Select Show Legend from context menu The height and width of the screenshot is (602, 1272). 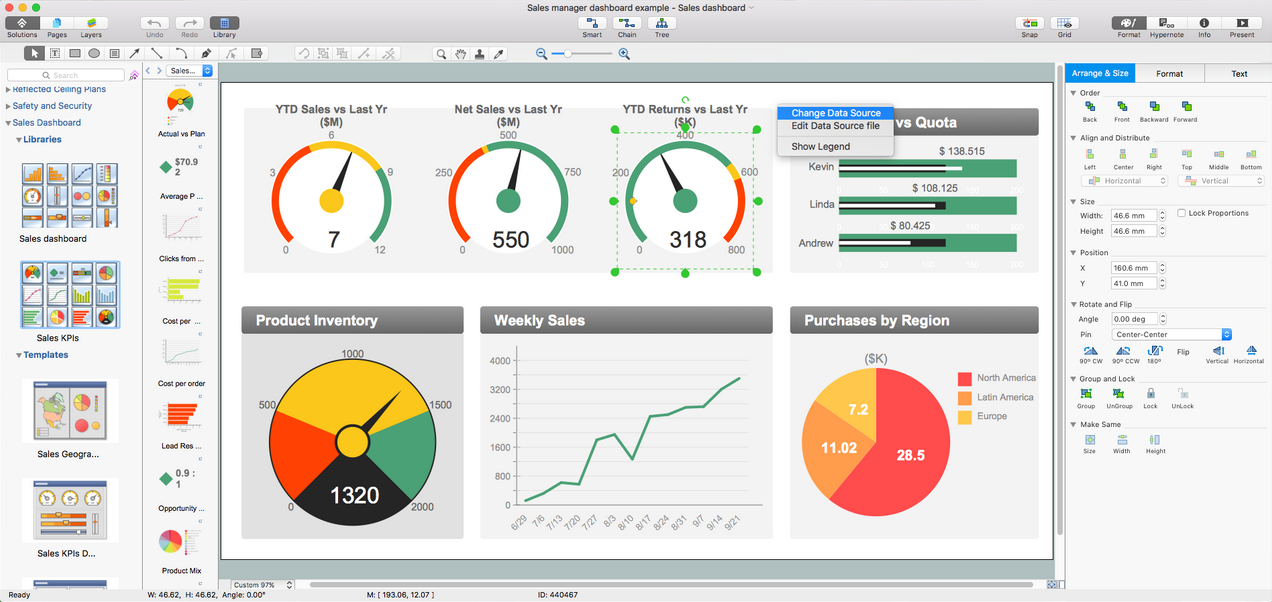pos(820,146)
